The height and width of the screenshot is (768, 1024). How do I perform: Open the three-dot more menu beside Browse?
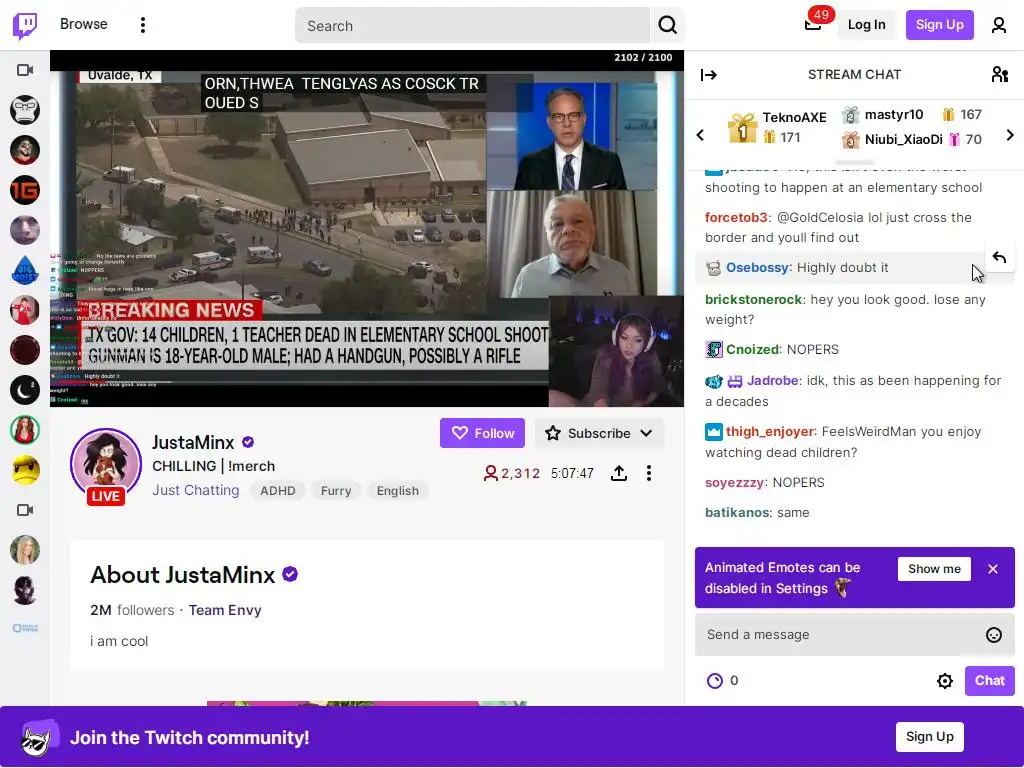click(x=143, y=25)
